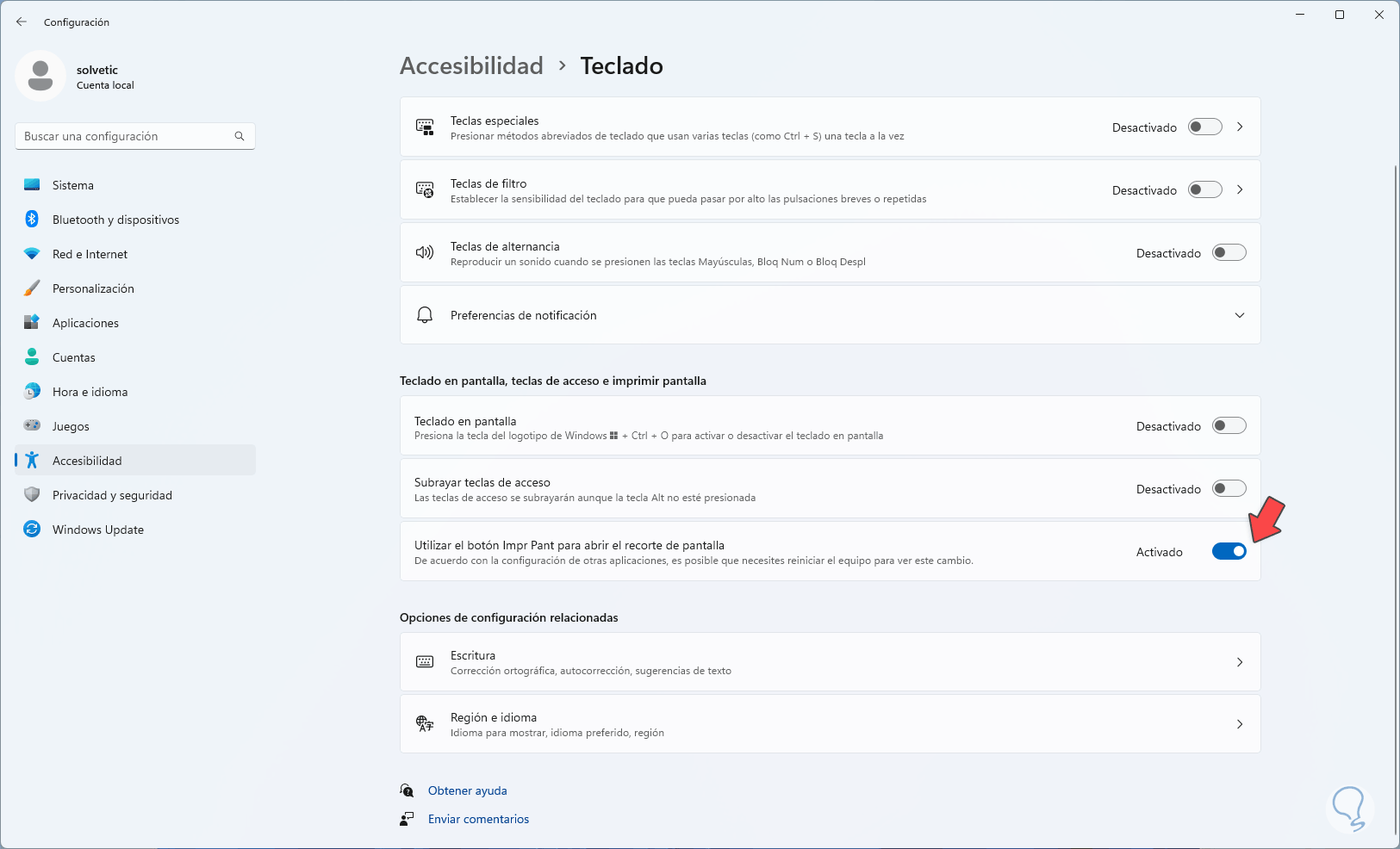The image size is (1400, 849).
Task: Enable the Teclas especiales toggle
Action: [x=1204, y=127]
